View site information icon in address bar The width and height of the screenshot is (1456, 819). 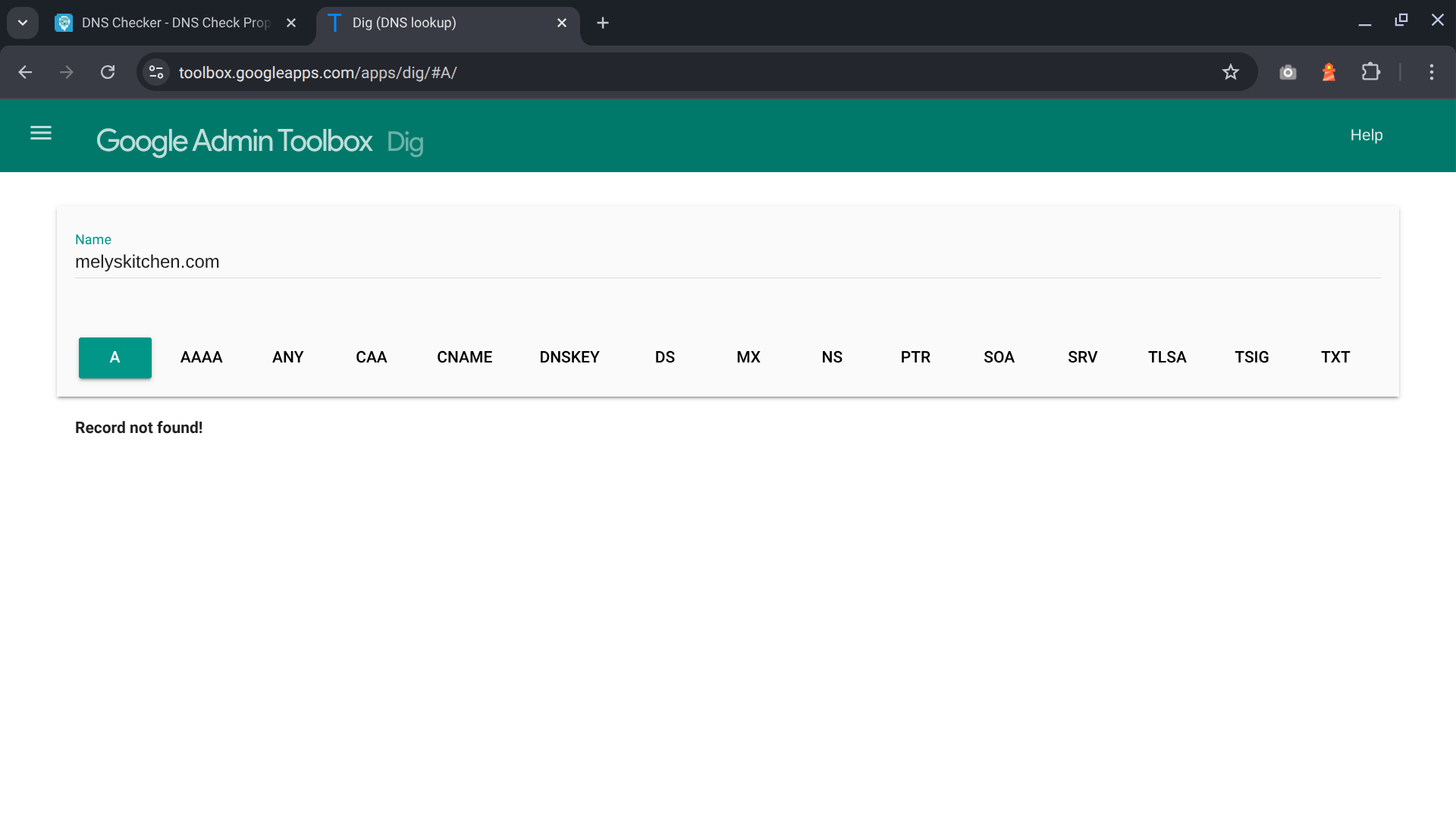tap(156, 72)
